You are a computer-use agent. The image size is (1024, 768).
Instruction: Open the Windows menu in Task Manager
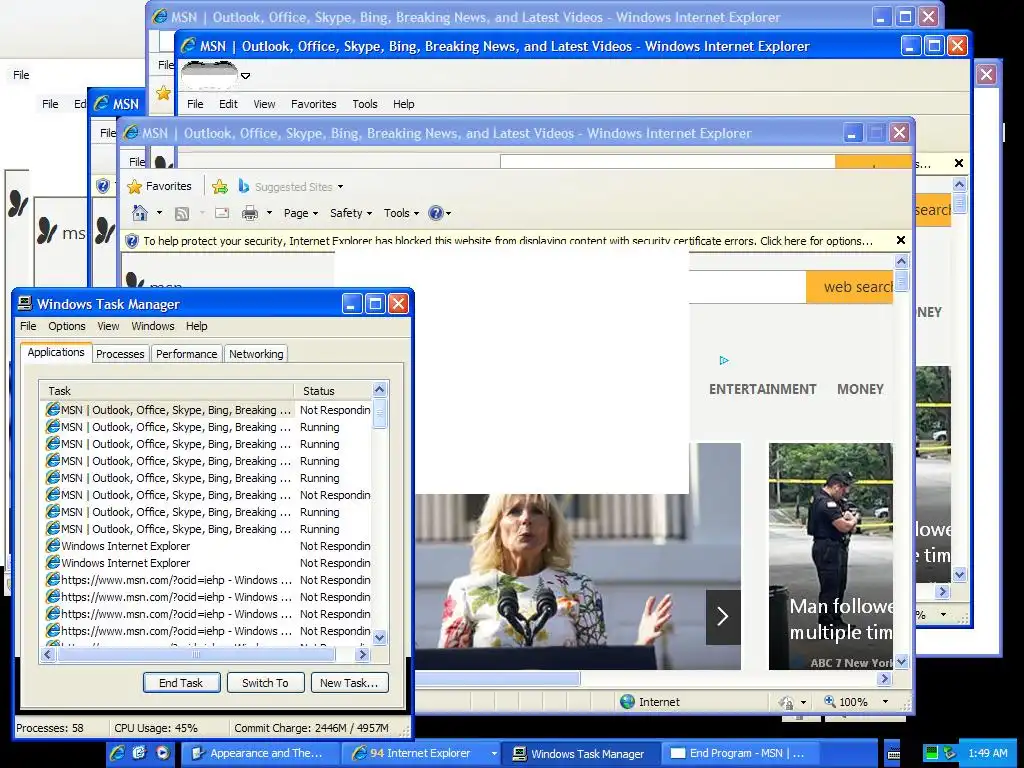[x=153, y=326]
